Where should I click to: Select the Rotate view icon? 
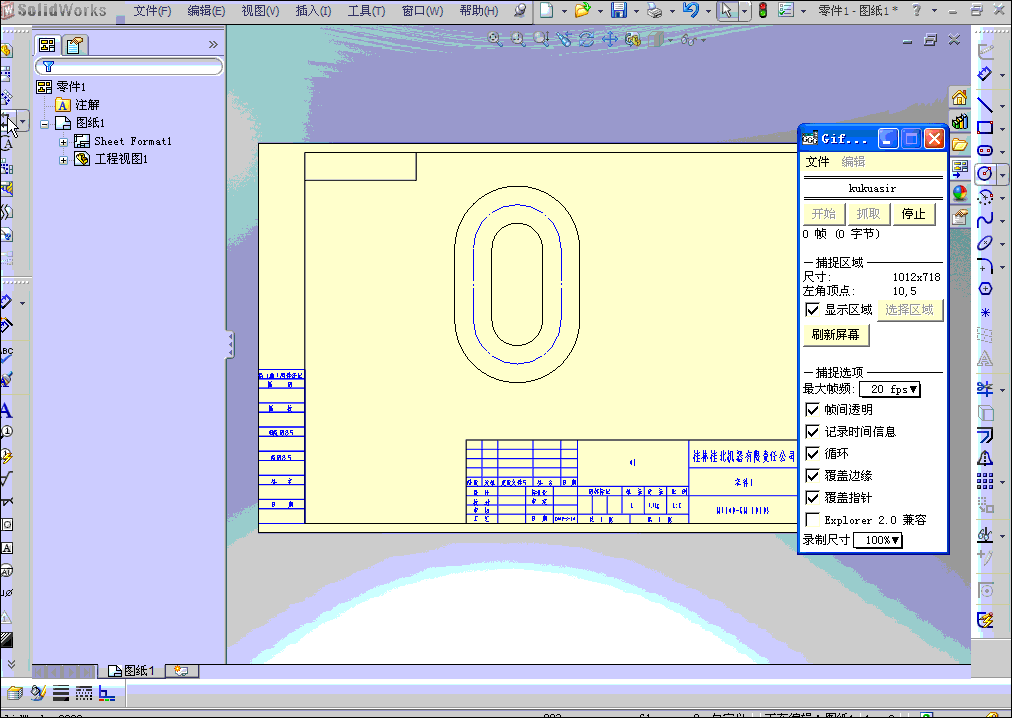tap(587, 39)
